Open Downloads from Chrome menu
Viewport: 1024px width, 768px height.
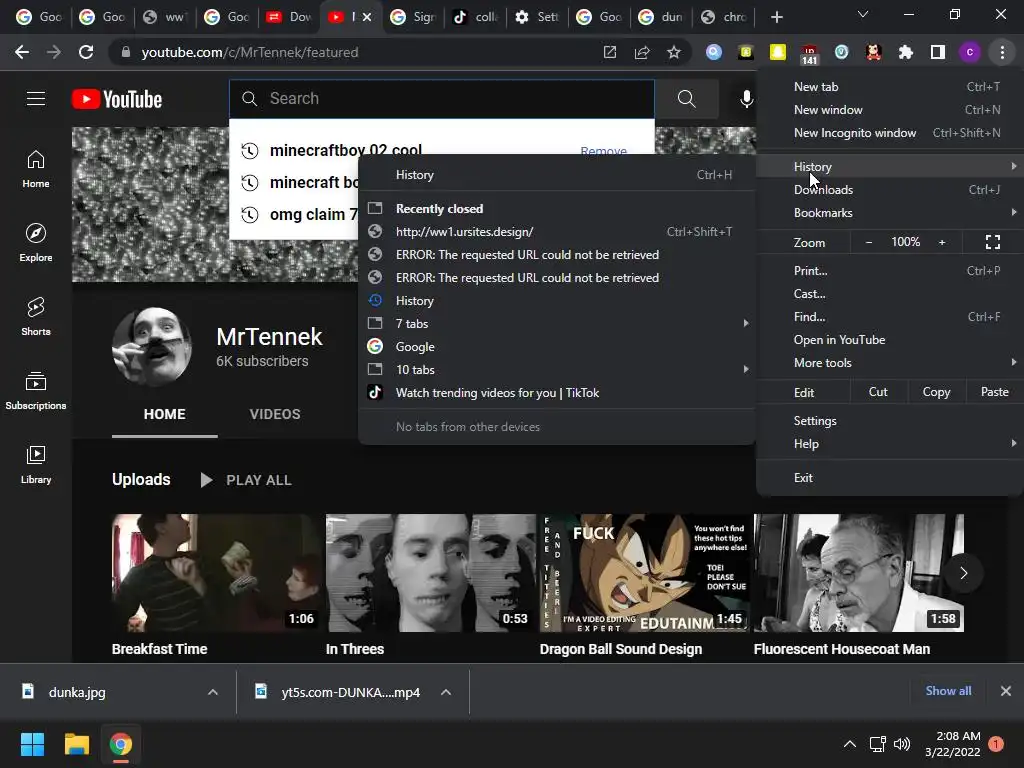889,190
